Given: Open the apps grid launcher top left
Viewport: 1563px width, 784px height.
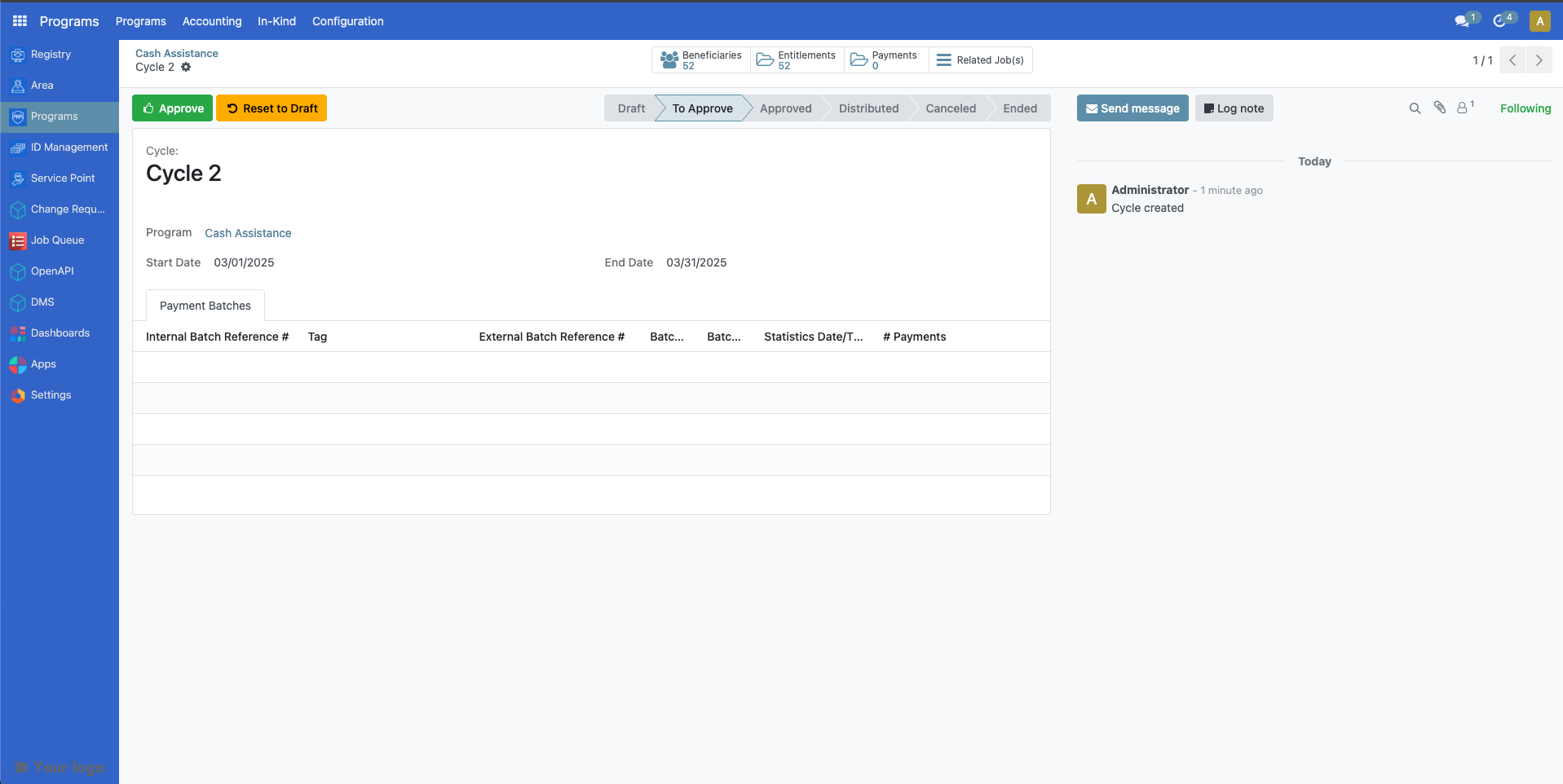Looking at the screenshot, I should pyautogui.click(x=18, y=20).
